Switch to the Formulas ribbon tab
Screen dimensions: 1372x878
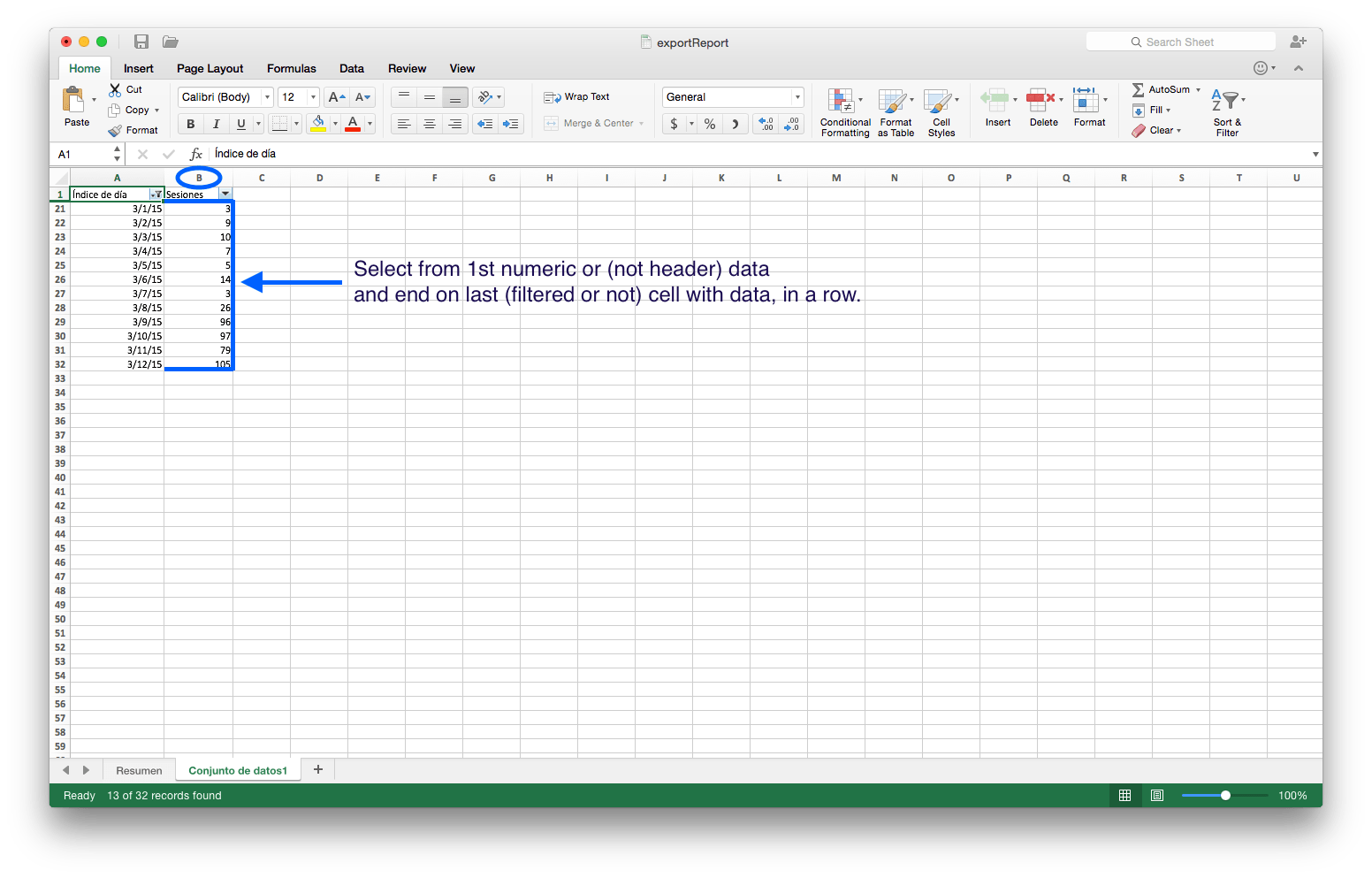[x=291, y=68]
